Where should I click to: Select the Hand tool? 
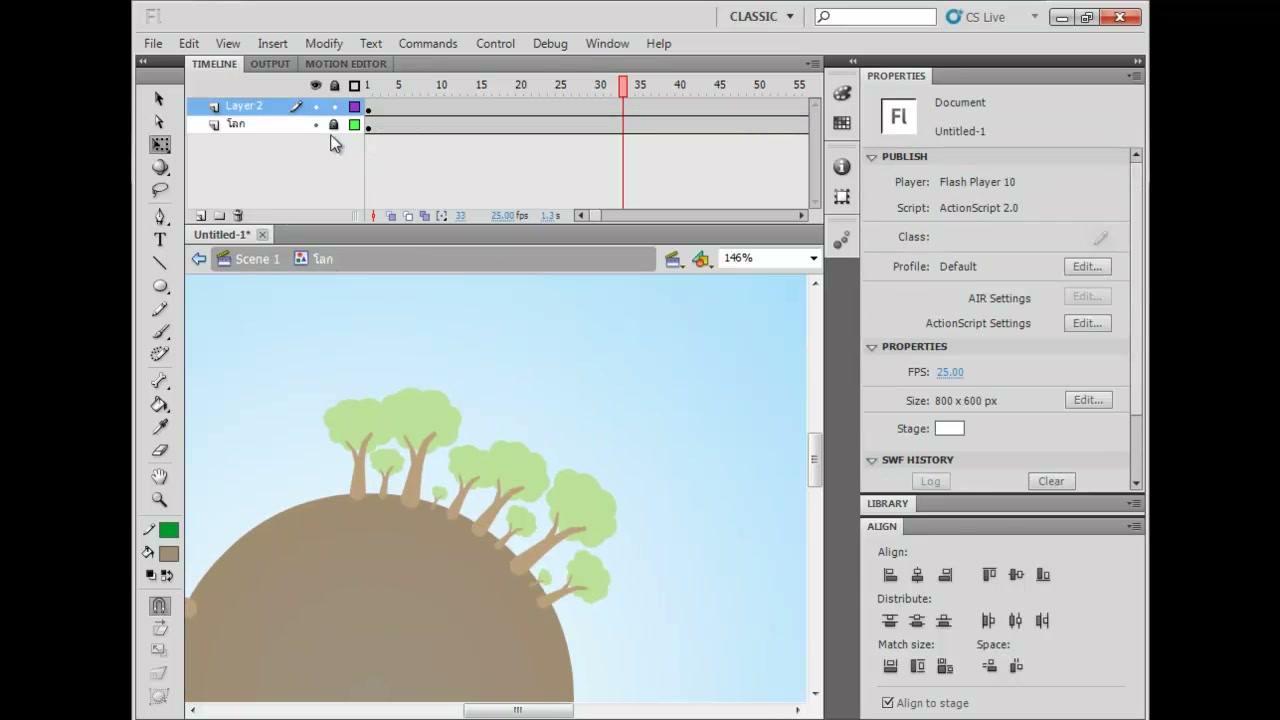click(160, 477)
